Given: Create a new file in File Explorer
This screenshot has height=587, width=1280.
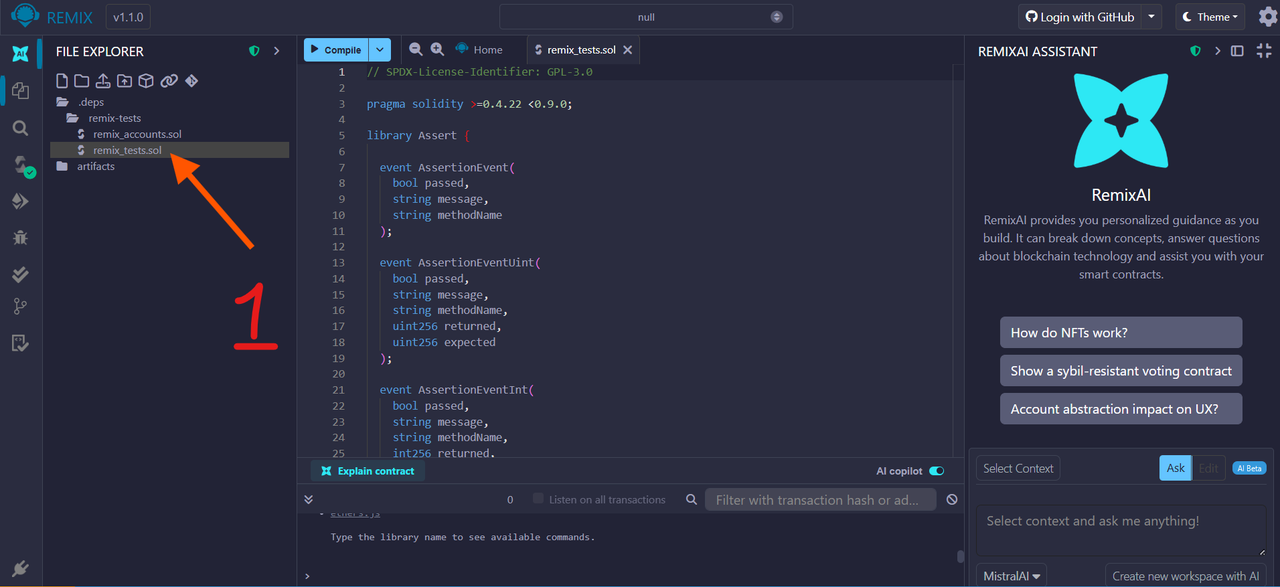Looking at the screenshot, I should 62,81.
